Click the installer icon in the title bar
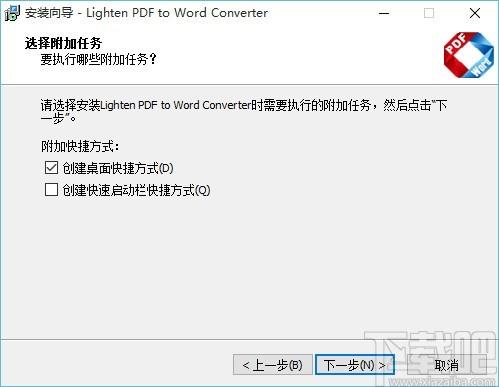The image size is (499, 387). [12, 13]
